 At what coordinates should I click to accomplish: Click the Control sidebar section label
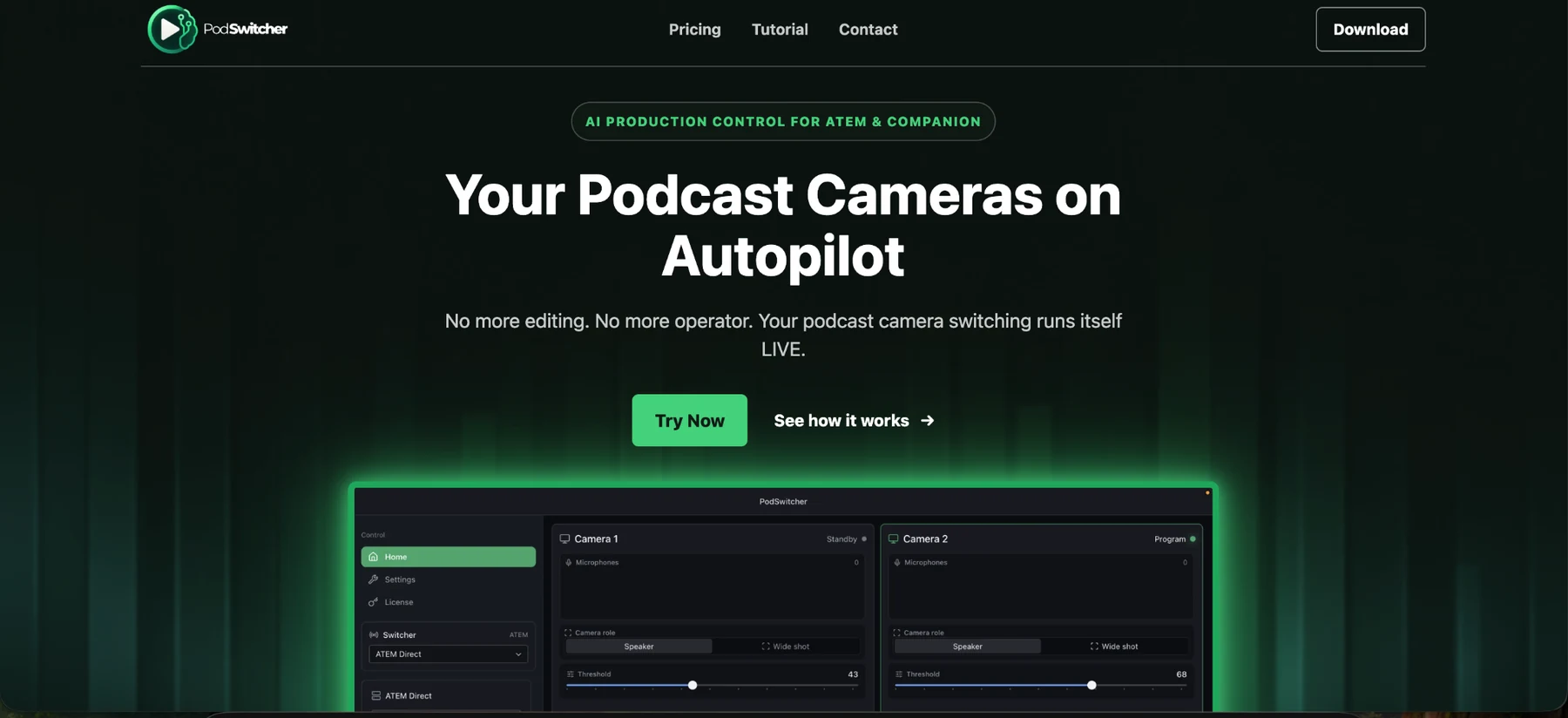pos(373,535)
